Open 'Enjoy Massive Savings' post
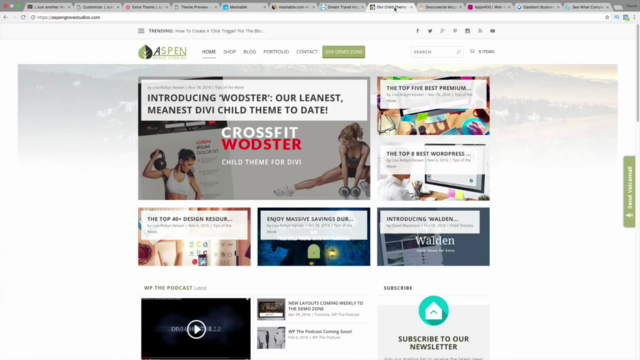 pos(310,219)
